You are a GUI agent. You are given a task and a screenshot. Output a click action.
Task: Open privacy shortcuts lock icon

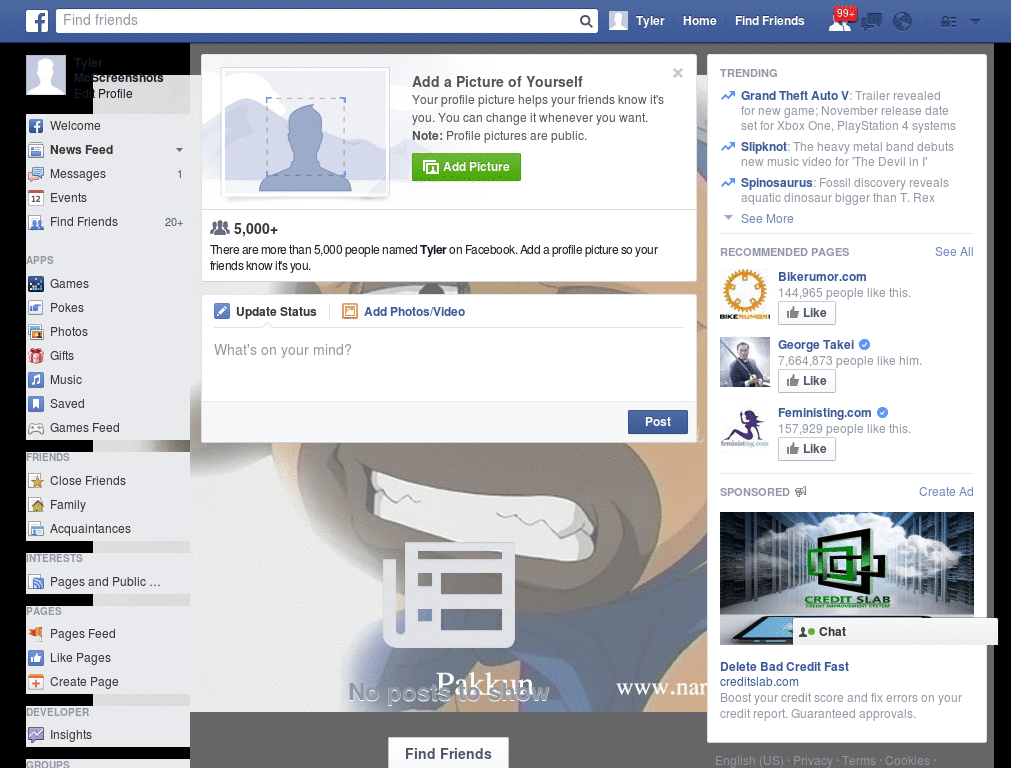948,22
